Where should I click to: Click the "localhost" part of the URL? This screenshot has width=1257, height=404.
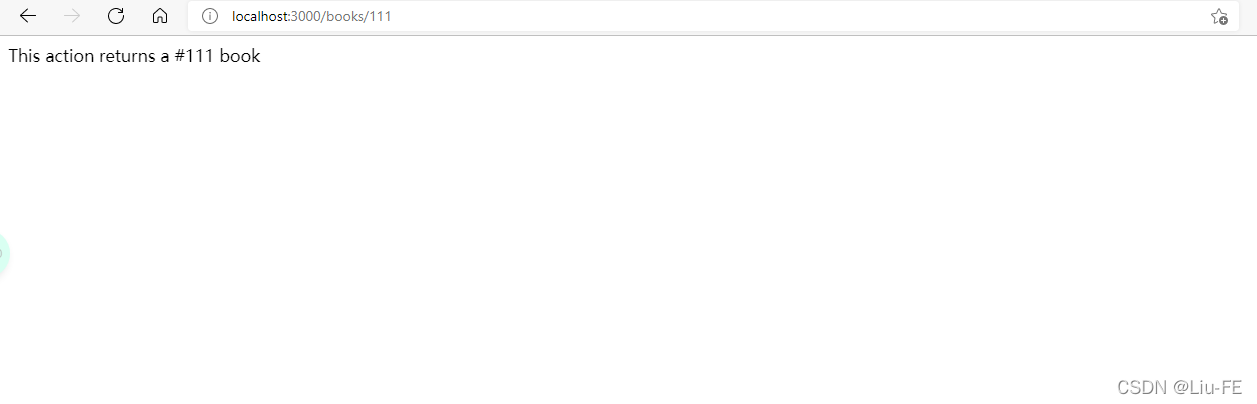pyautogui.click(x=260, y=16)
